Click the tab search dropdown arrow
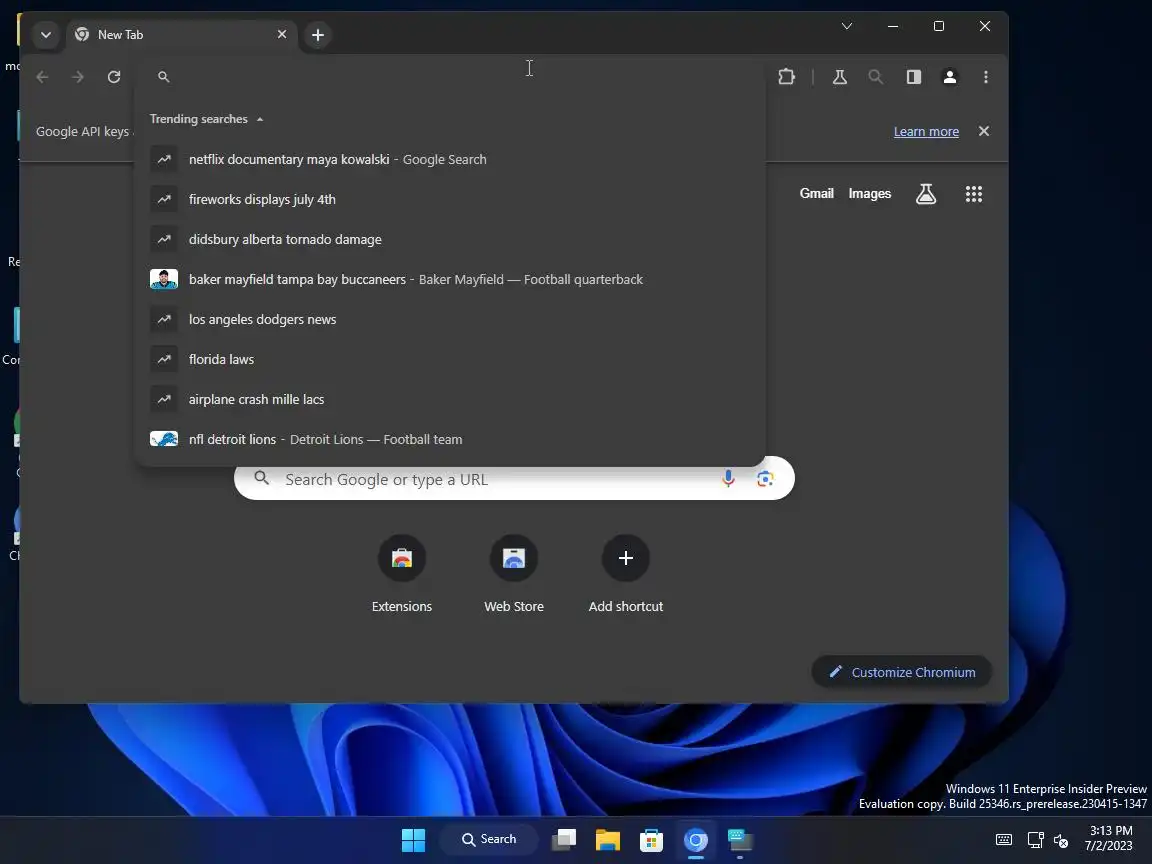Viewport: 1152px width, 864px height. [x=46, y=35]
